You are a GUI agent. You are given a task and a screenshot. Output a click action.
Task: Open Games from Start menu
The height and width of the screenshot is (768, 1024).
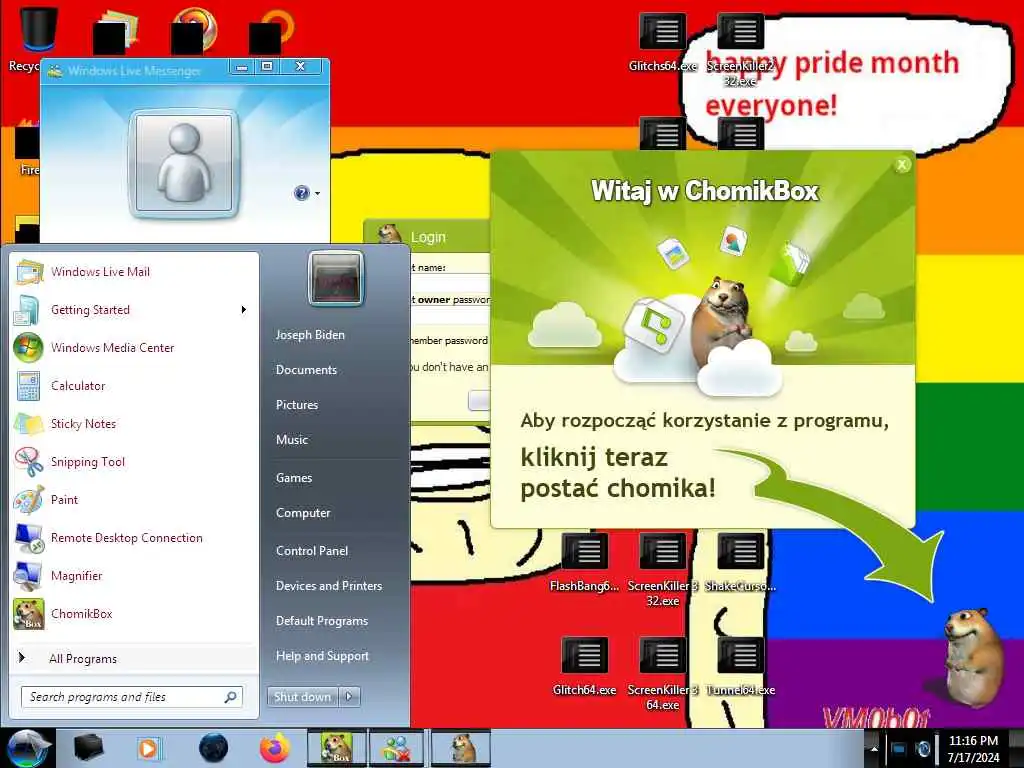[x=294, y=477]
